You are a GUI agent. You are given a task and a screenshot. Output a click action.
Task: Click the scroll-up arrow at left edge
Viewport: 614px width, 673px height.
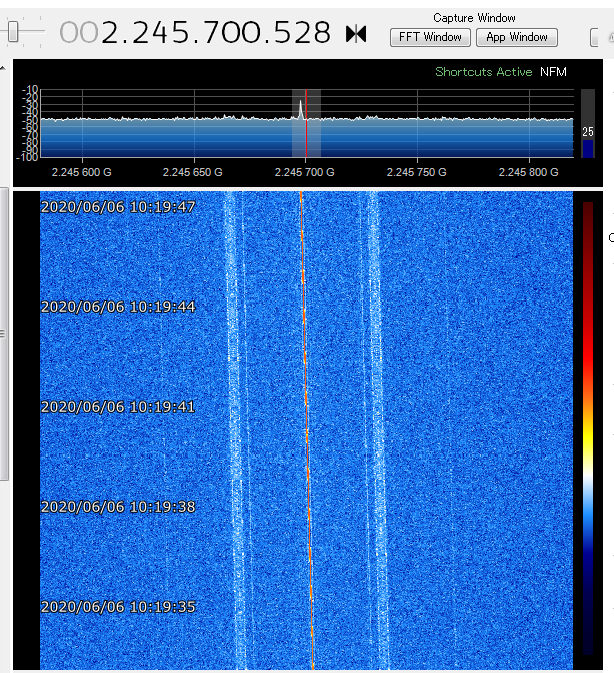click(x=3, y=68)
